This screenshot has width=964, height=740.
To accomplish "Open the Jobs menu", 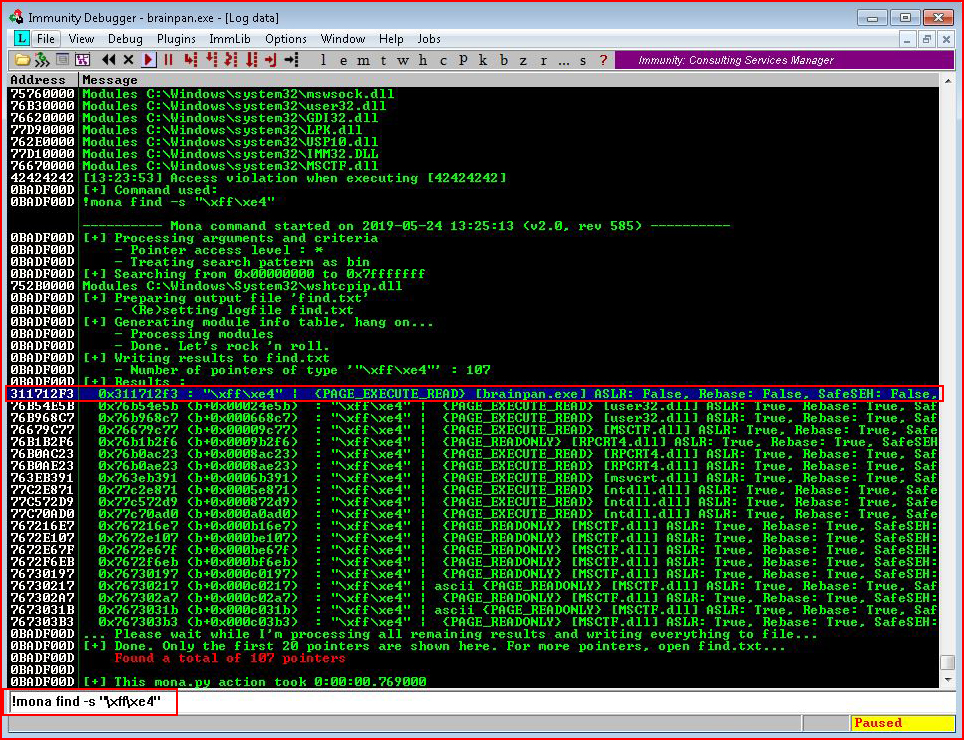I will pyautogui.click(x=429, y=39).
